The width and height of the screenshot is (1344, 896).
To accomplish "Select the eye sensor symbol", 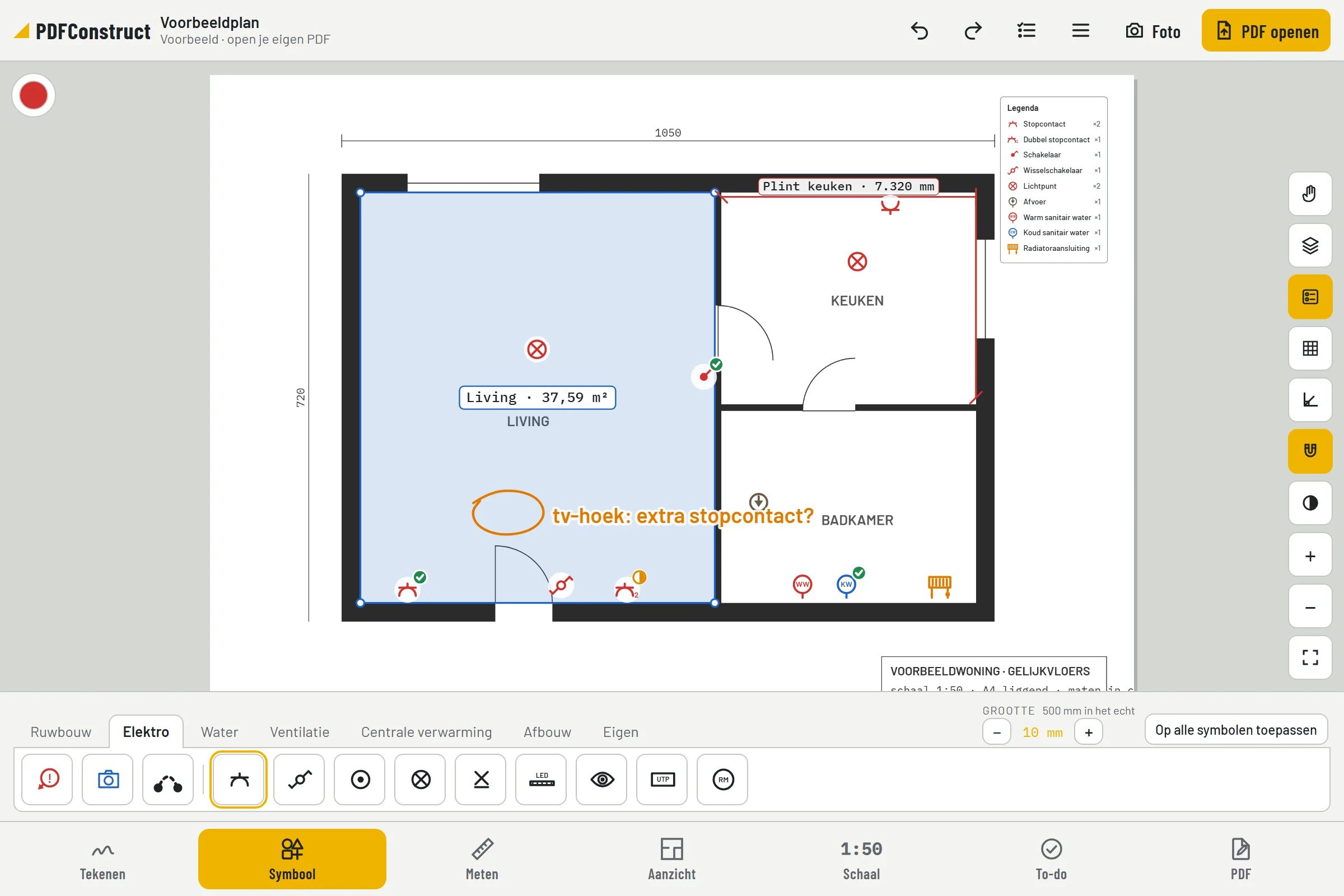I will pos(601,780).
